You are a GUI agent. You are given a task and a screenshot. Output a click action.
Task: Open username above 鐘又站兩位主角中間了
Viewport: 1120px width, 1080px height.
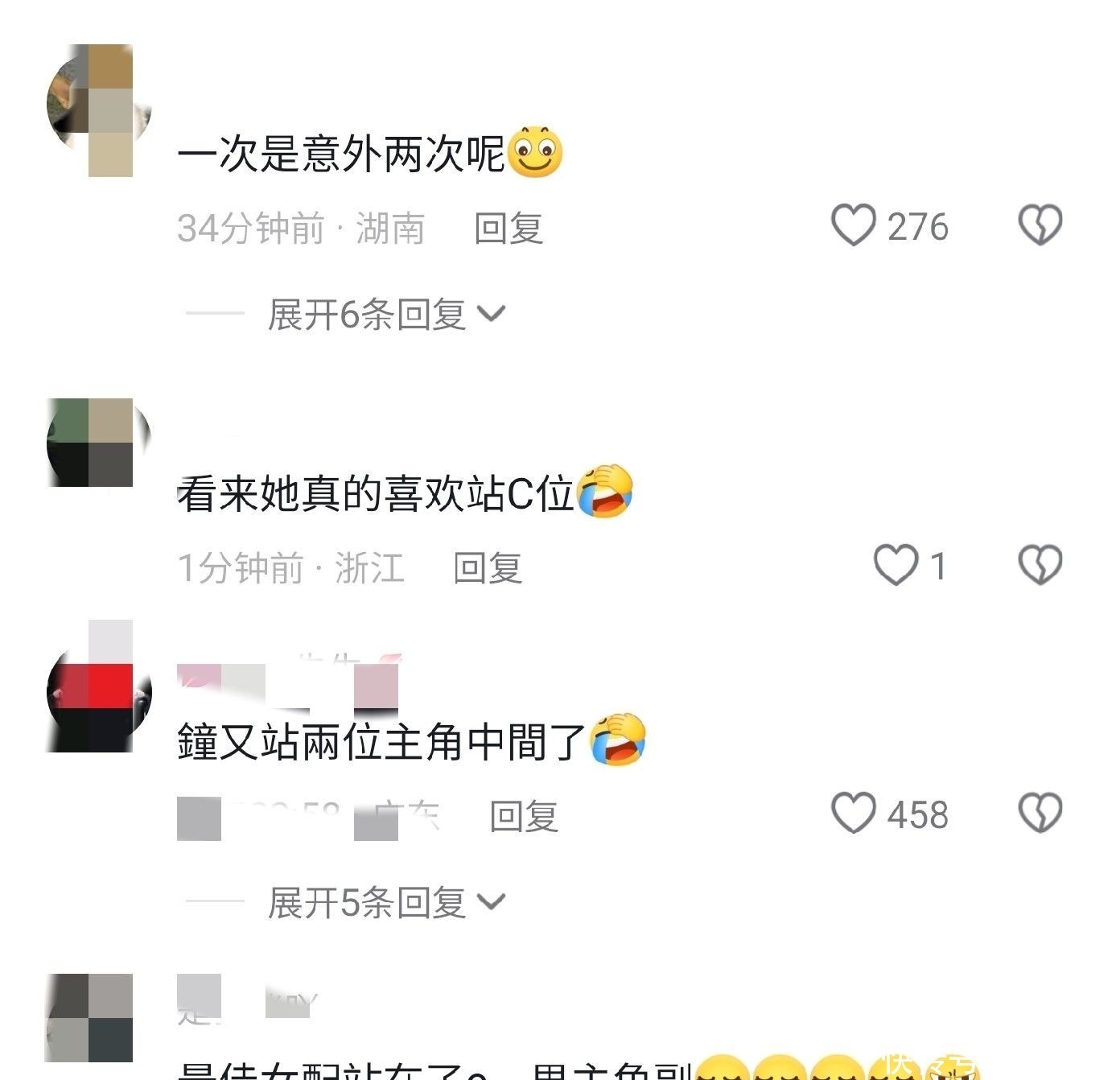(x=288, y=682)
